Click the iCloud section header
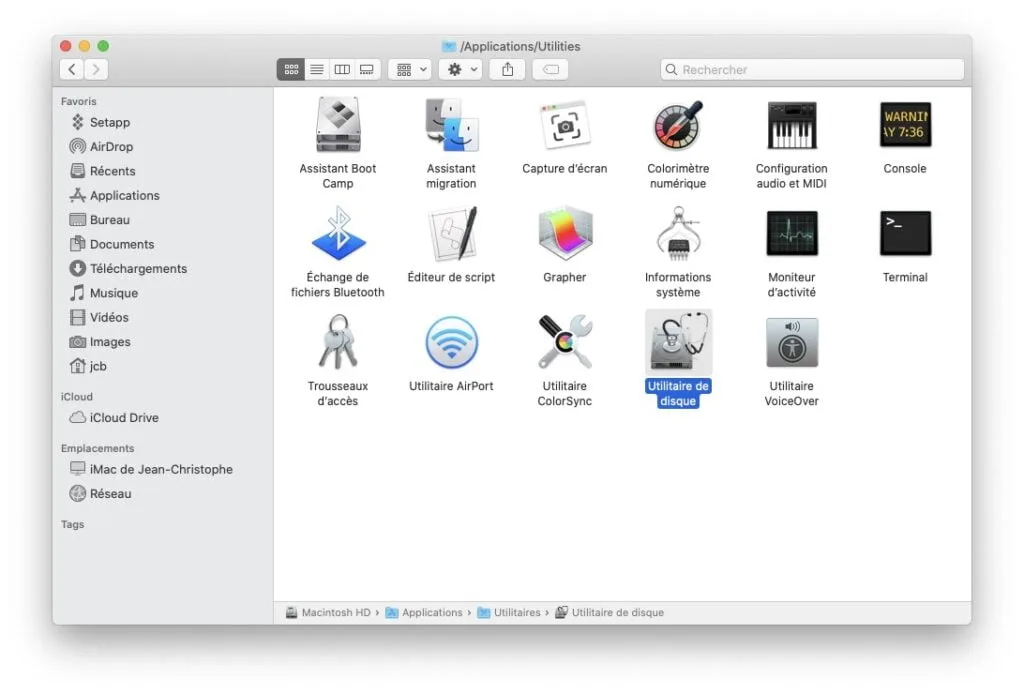Viewport: 1024px width, 694px height. click(x=77, y=397)
